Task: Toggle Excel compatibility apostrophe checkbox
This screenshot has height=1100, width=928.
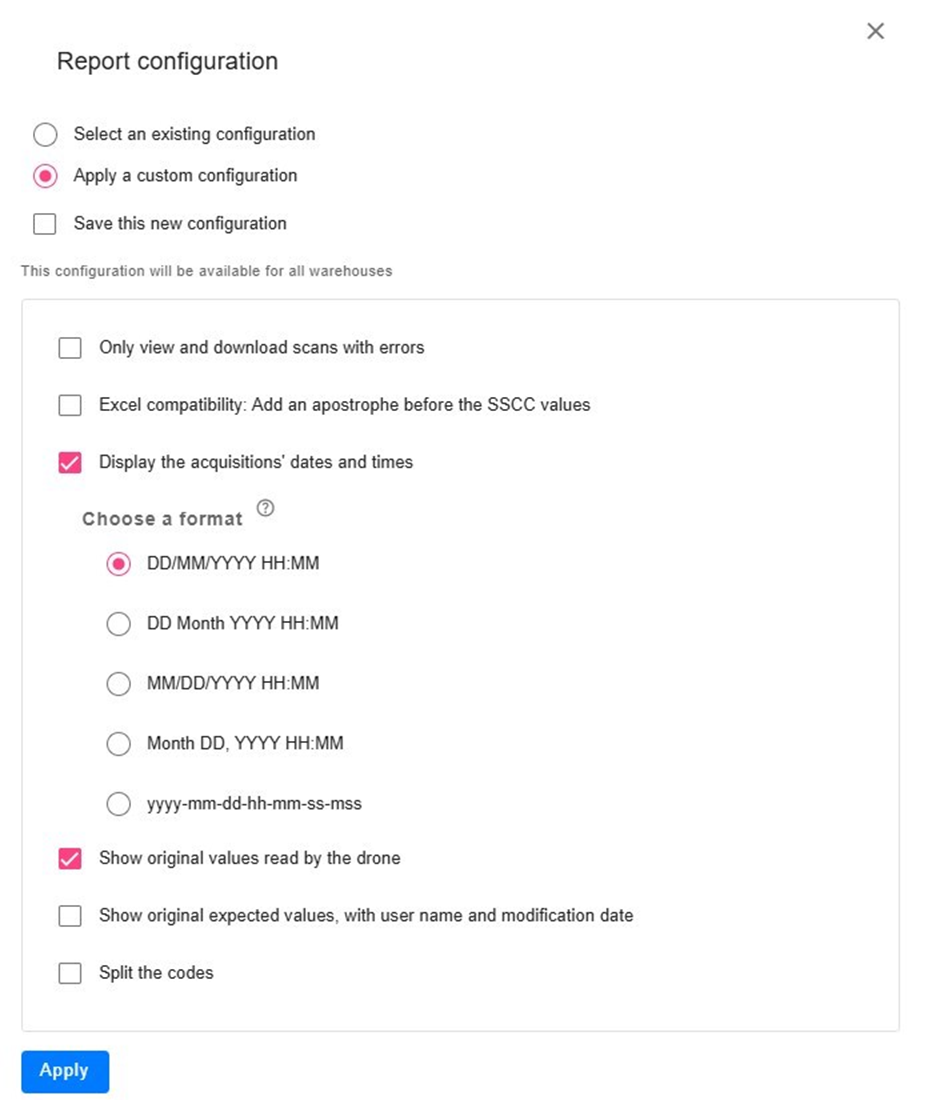Action: pos(70,405)
